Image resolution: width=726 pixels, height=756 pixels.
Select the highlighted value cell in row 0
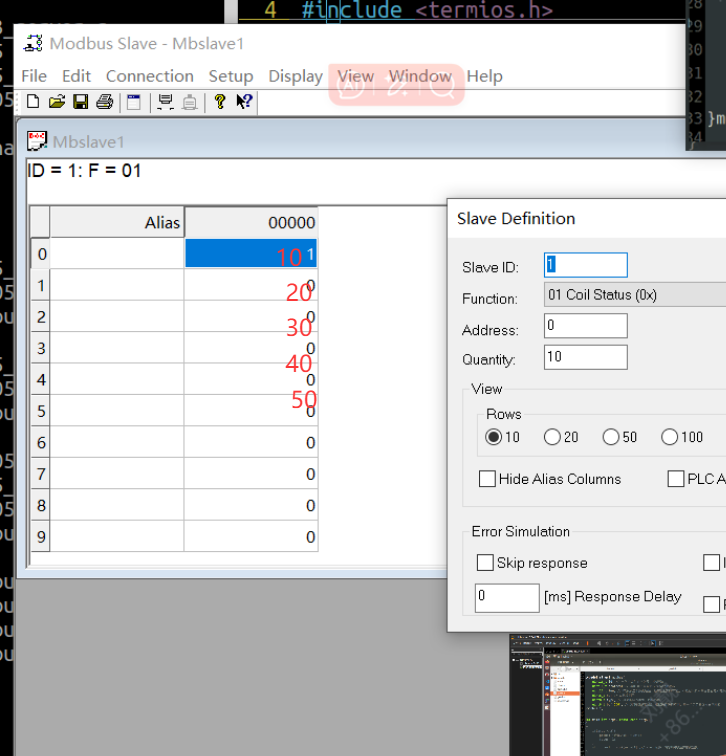[251, 253]
